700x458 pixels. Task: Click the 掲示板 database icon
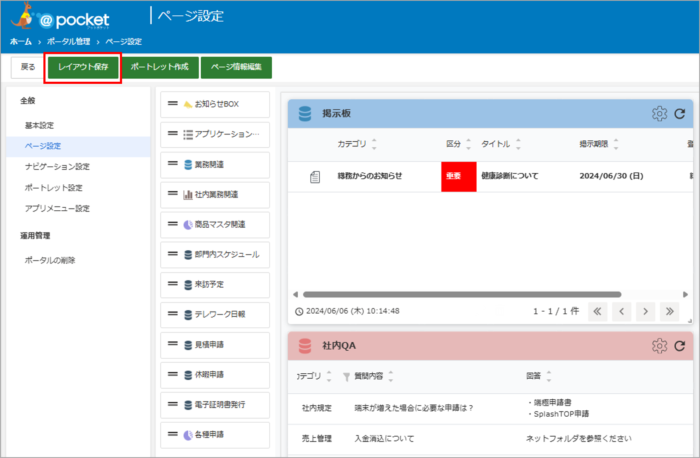pos(305,113)
